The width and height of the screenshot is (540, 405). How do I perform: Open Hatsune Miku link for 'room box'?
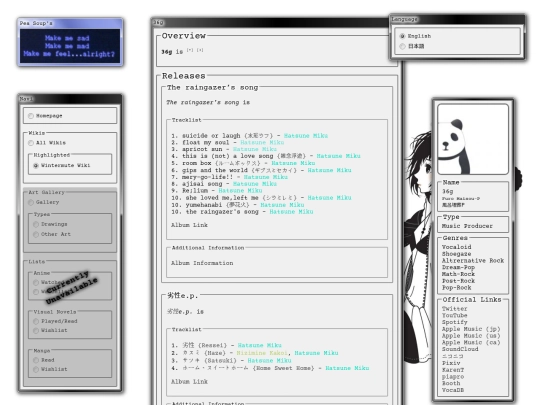coord(293,163)
